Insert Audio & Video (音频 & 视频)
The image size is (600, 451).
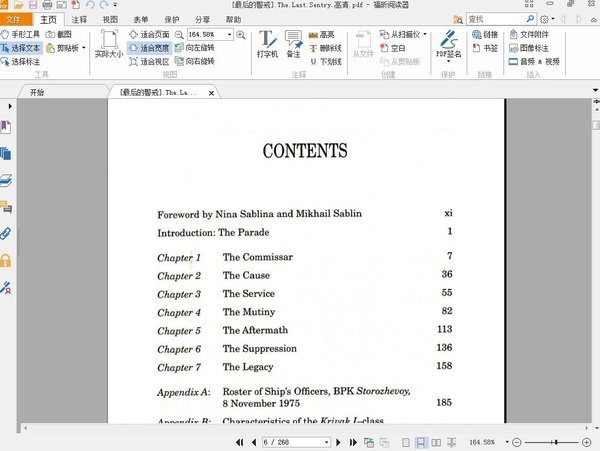(x=534, y=62)
